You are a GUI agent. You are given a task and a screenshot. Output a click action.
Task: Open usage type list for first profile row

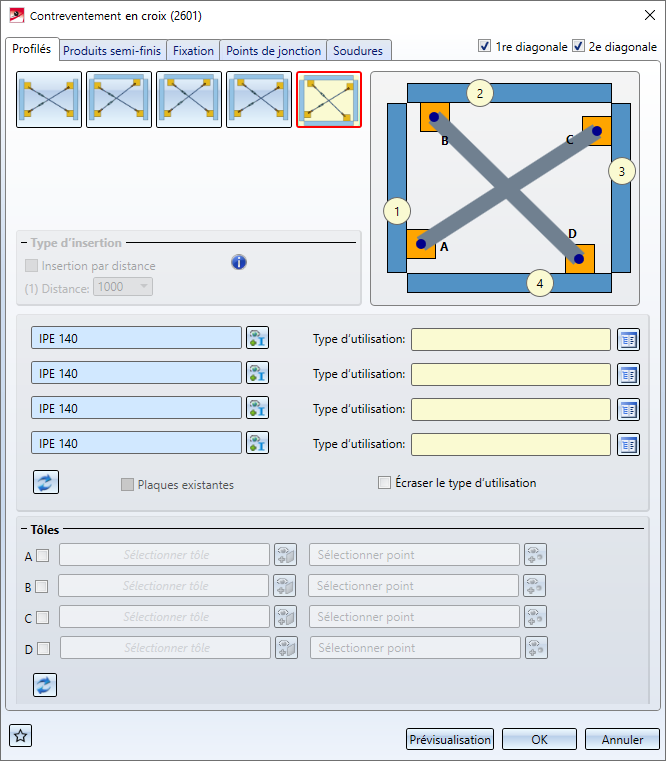tap(629, 339)
